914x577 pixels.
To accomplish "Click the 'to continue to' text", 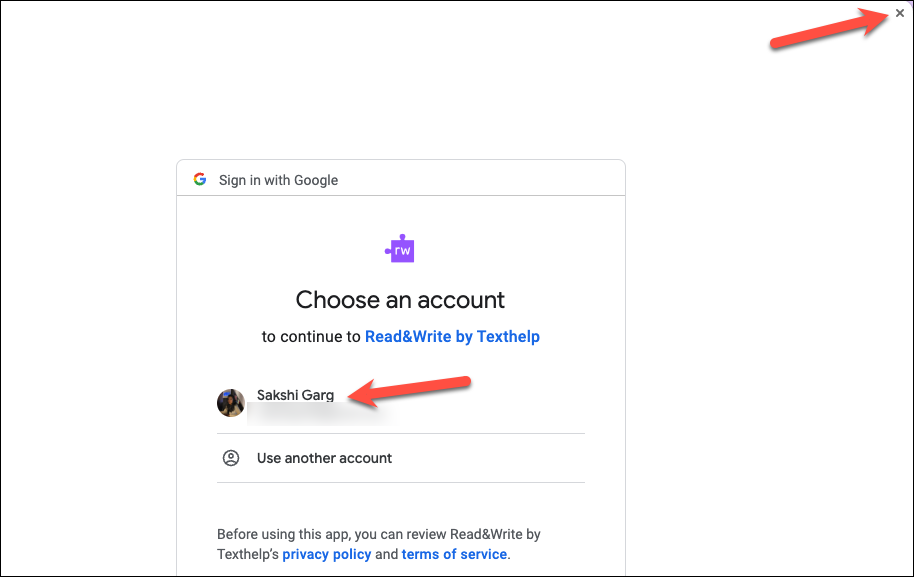I will tap(311, 337).
